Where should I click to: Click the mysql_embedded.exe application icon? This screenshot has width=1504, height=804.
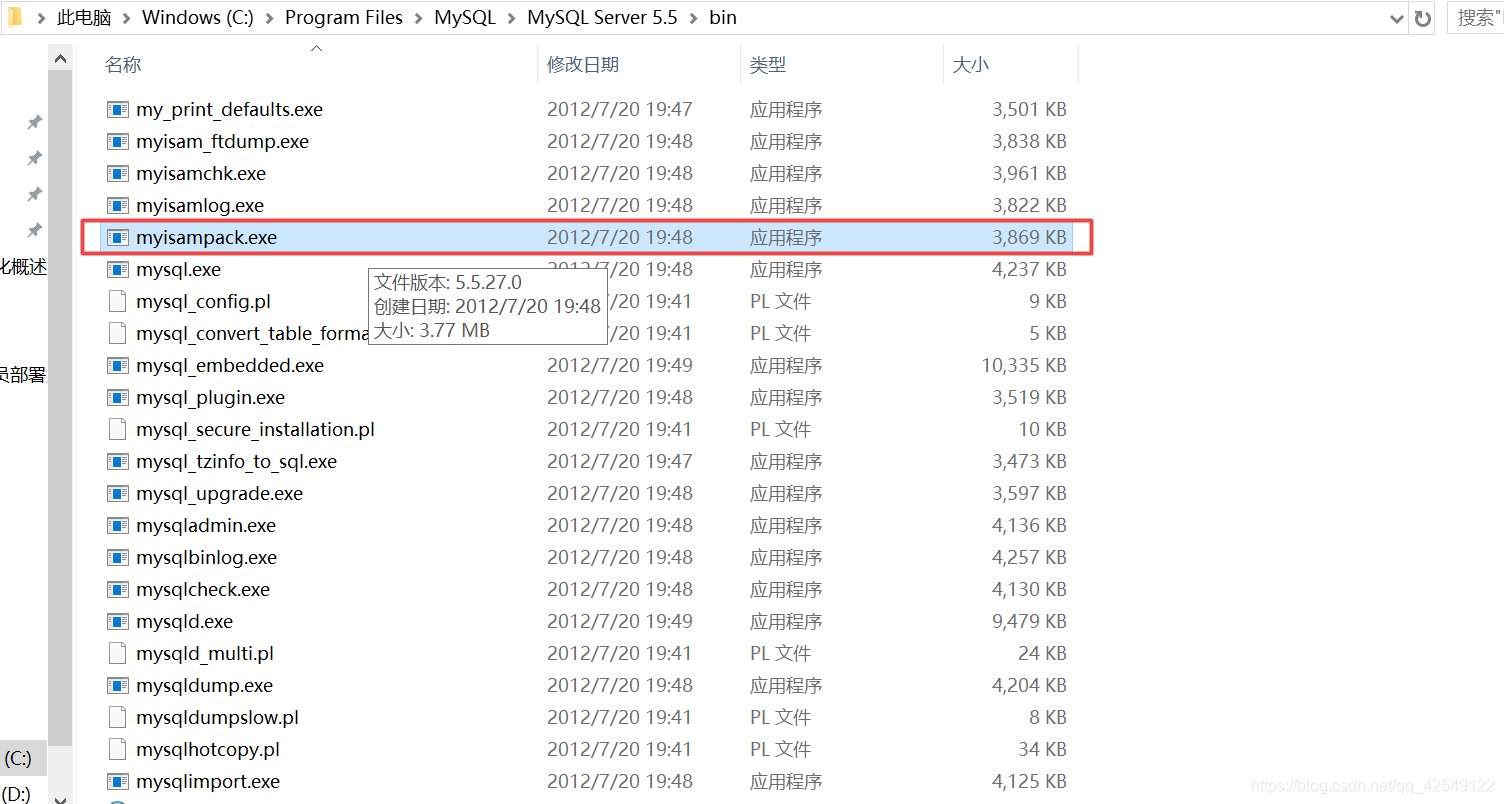[x=118, y=366]
